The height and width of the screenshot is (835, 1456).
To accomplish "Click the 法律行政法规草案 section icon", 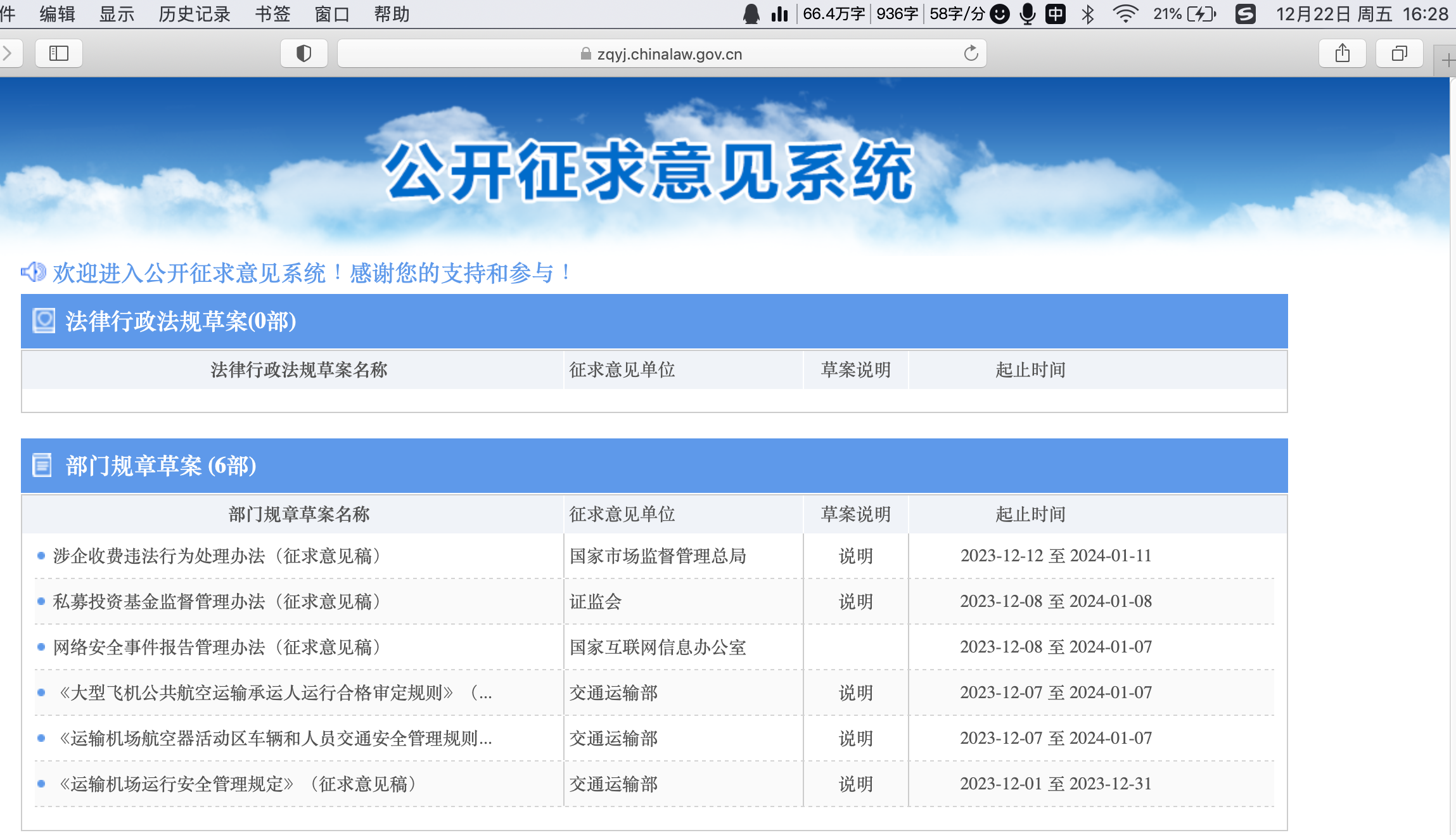I will (x=44, y=321).
